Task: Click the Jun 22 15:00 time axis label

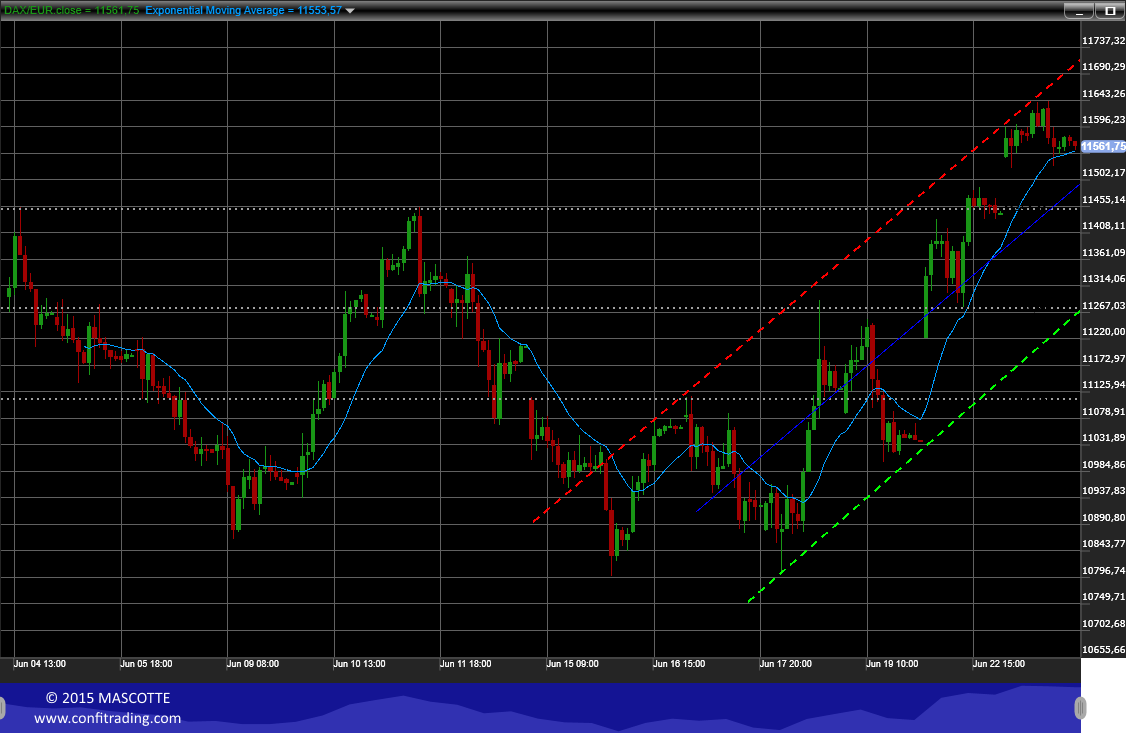Action: (999, 664)
